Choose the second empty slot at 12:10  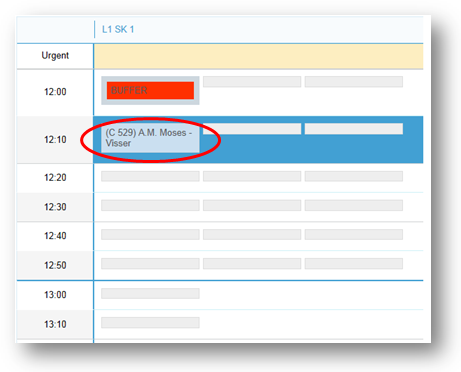pos(252,129)
